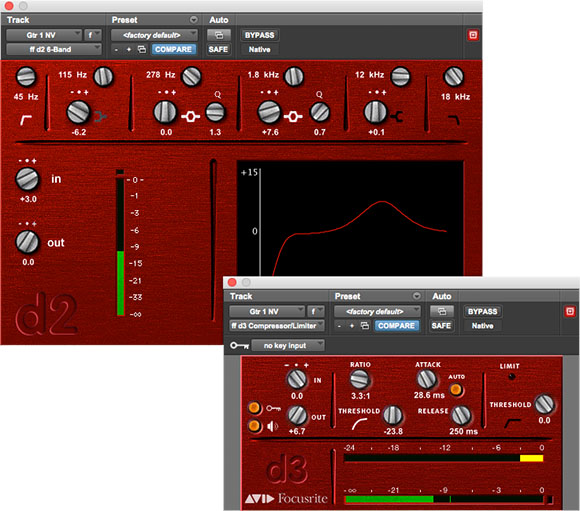Click the d2 low-pass filter shape icon
Image resolution: width=580 pixels, height=511 pixels.
pos(454,120)
